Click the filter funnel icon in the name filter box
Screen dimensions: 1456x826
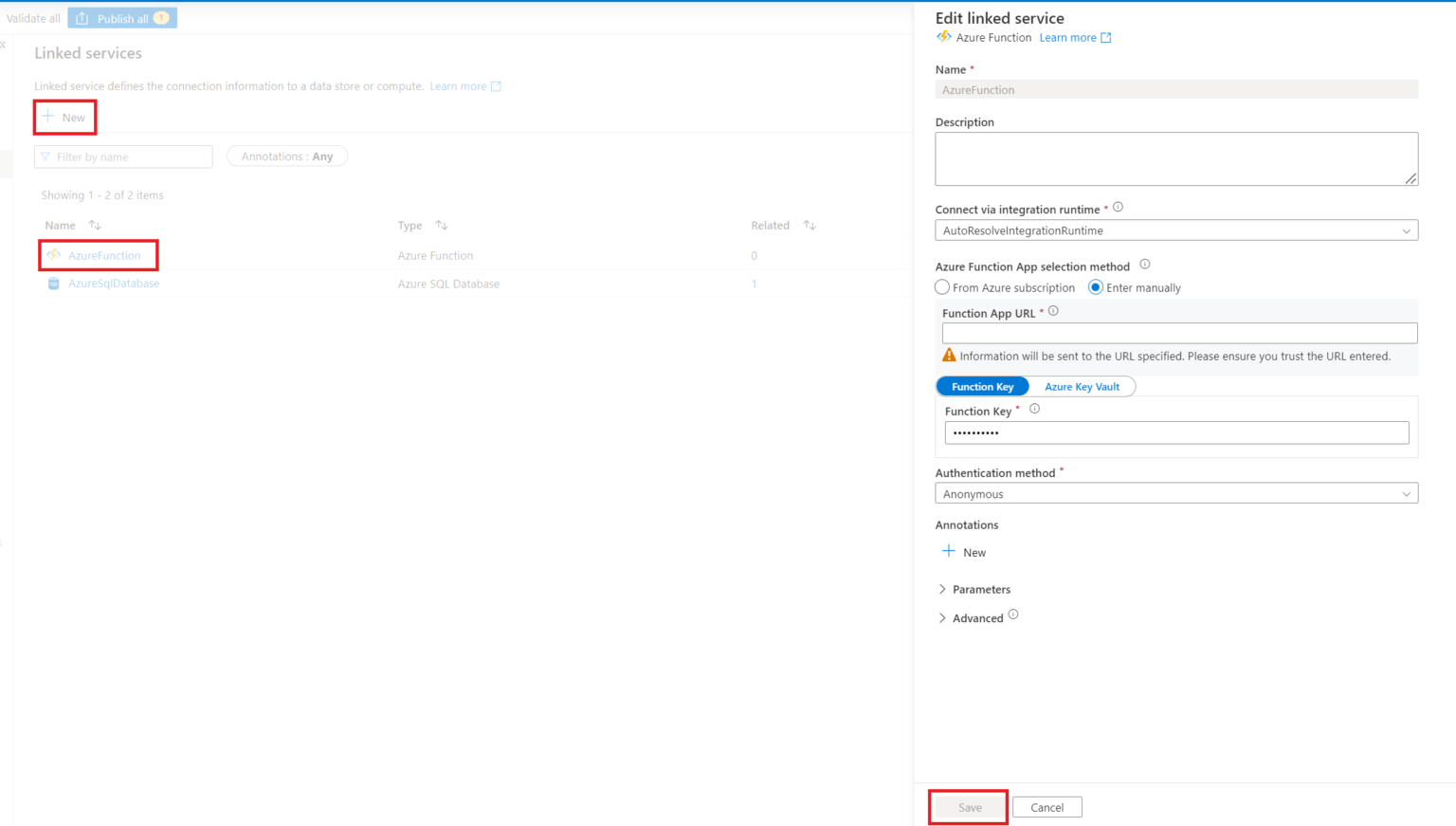tap(46, 156)
